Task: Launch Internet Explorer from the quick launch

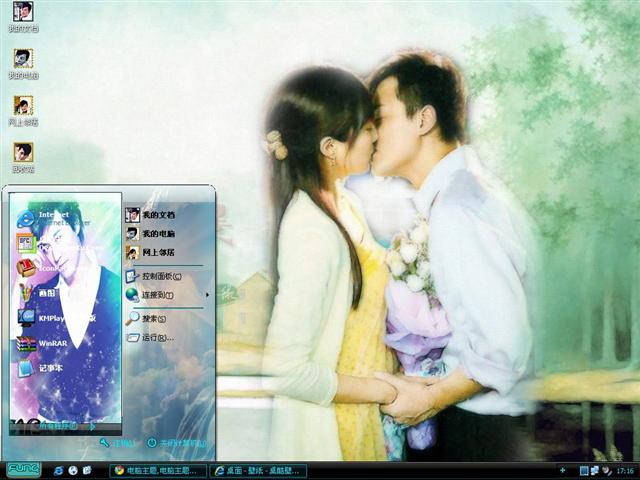Action: (59, 471)
